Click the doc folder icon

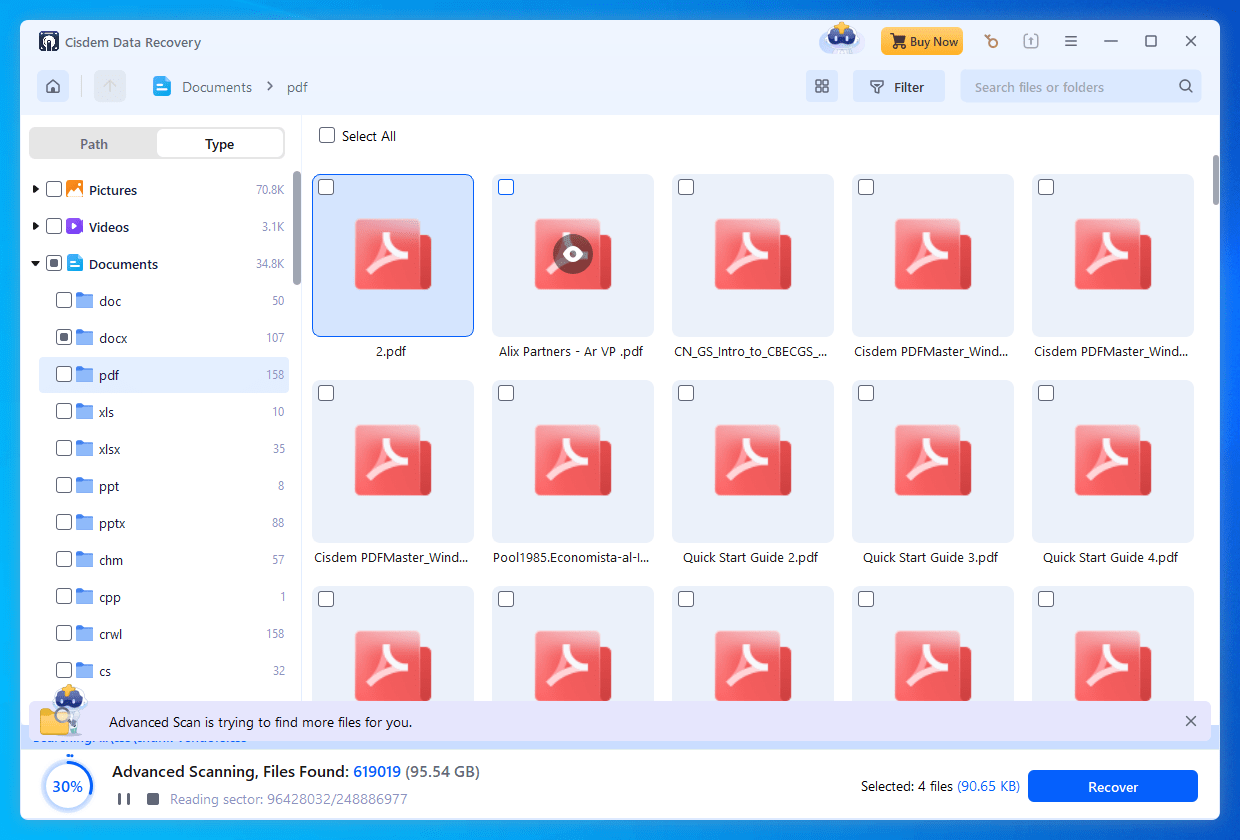click(84, 300)
